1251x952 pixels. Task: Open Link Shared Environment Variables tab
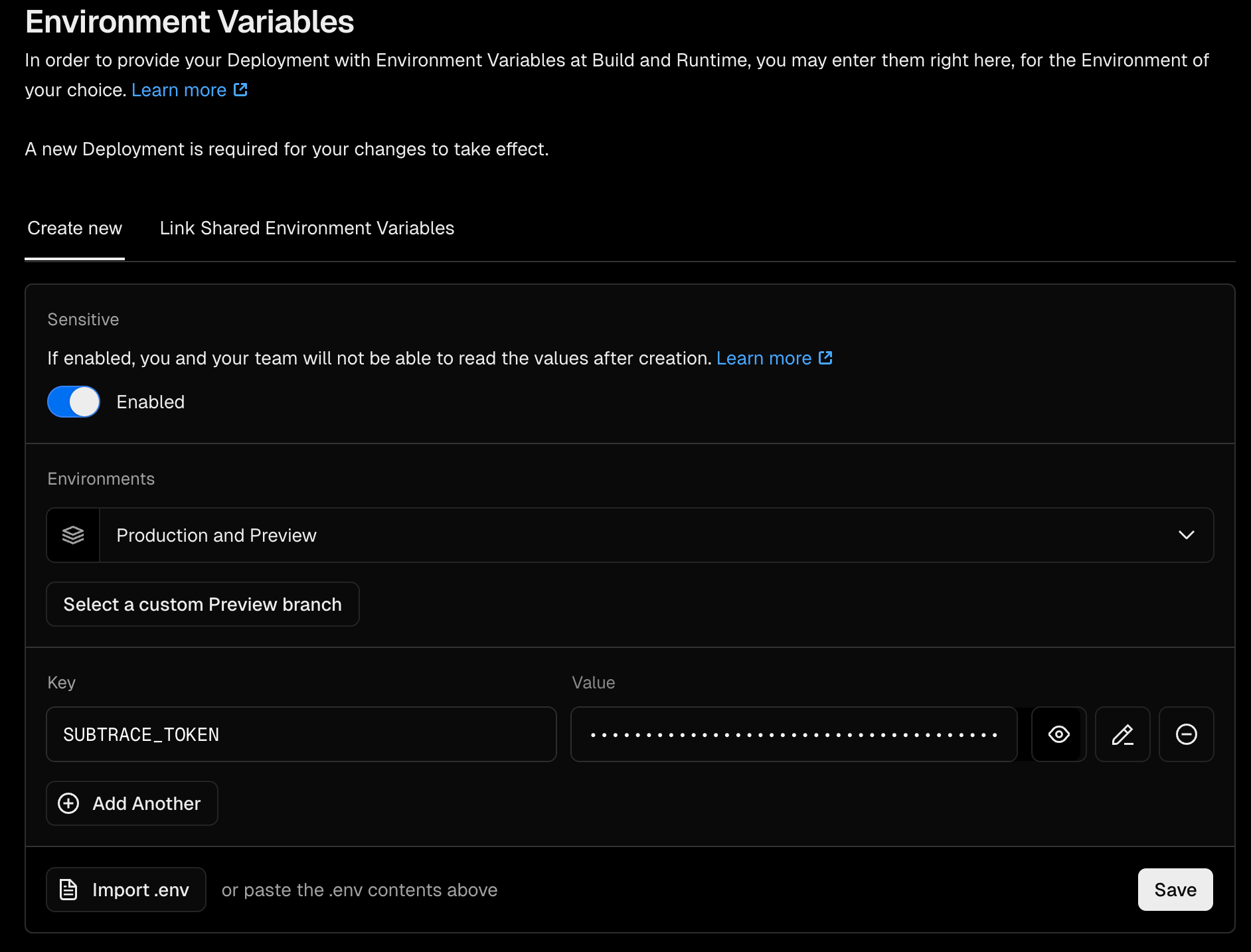307,228
